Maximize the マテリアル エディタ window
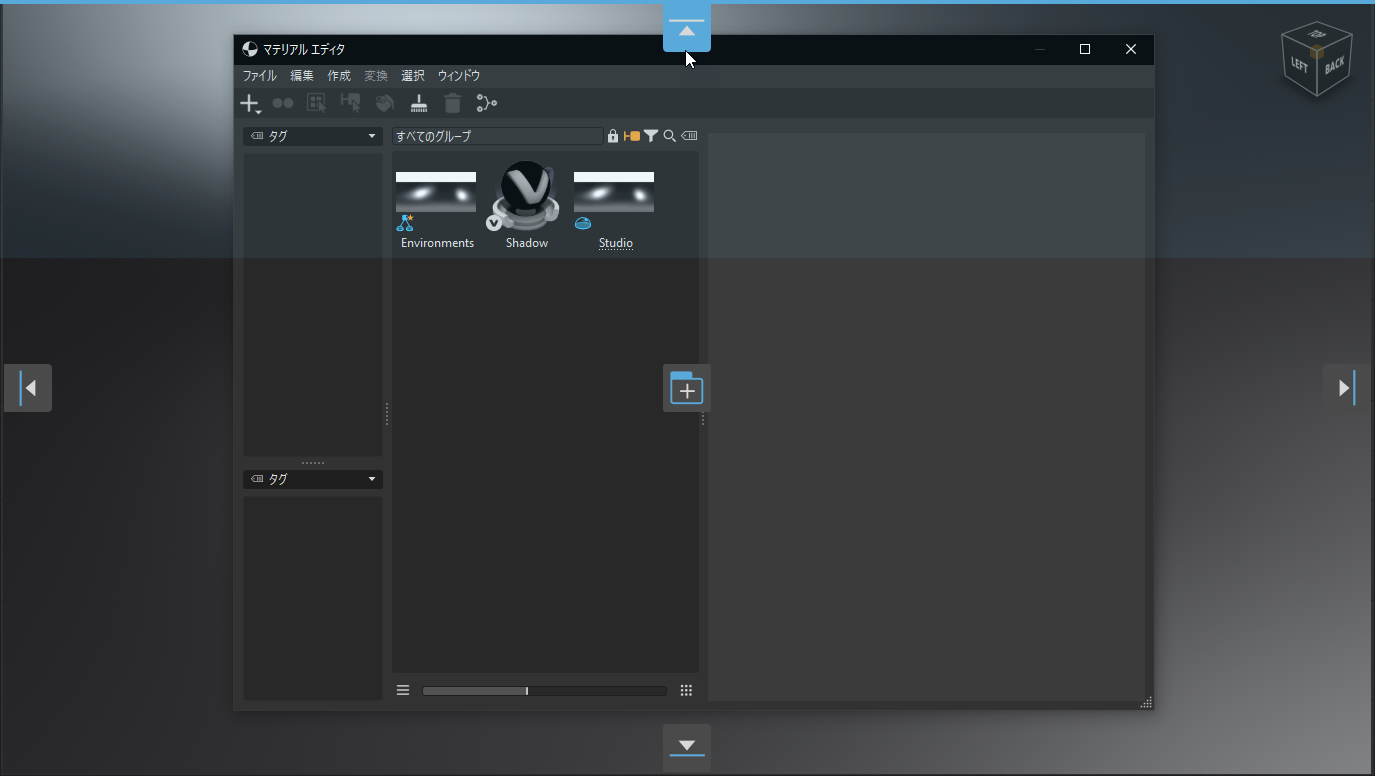1375x776 pixels. [1085, 49]
